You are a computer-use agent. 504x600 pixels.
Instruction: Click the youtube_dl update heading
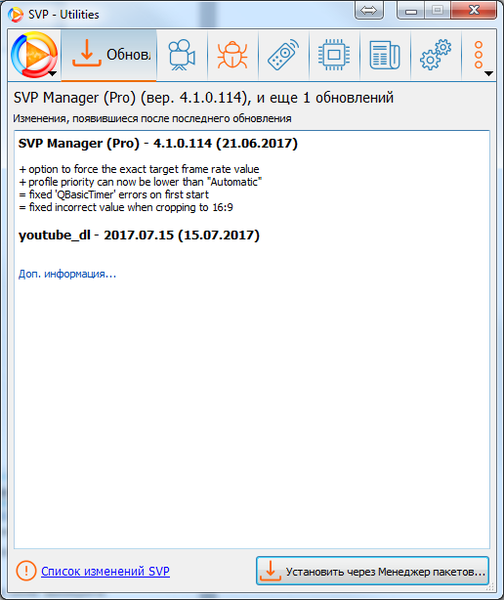click(139, 235)
